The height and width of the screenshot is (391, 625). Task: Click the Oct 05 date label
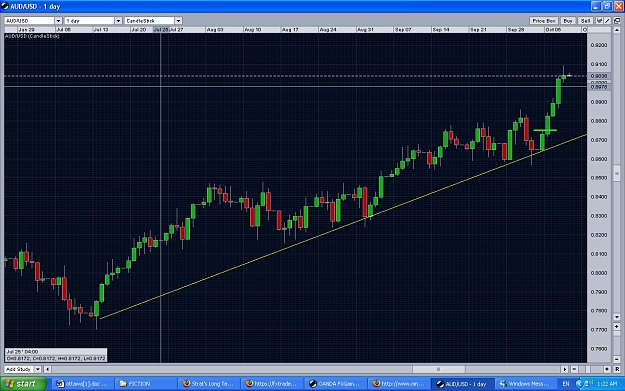(x=553, y=30)
